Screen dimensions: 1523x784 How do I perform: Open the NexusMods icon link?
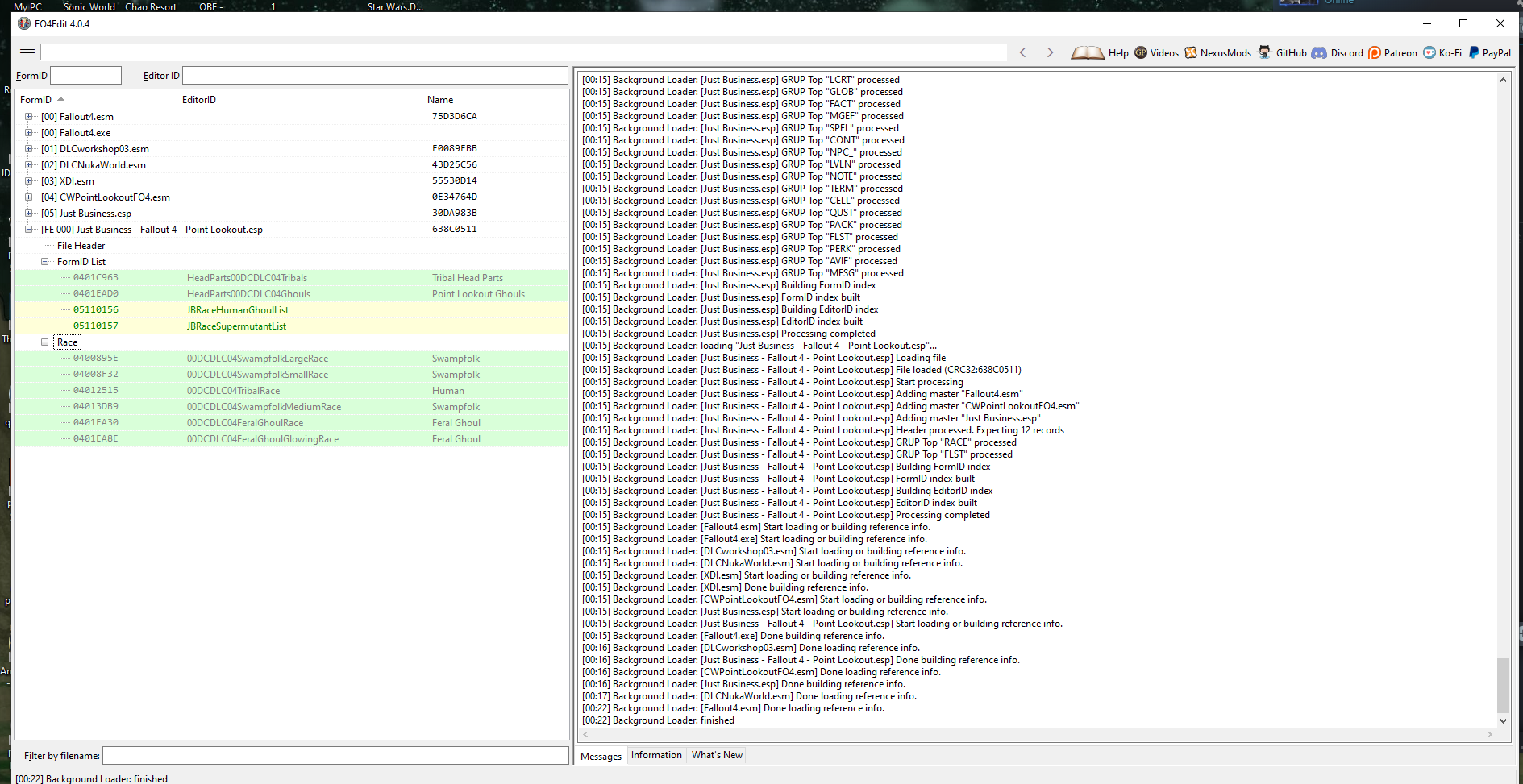[1190, 52]
